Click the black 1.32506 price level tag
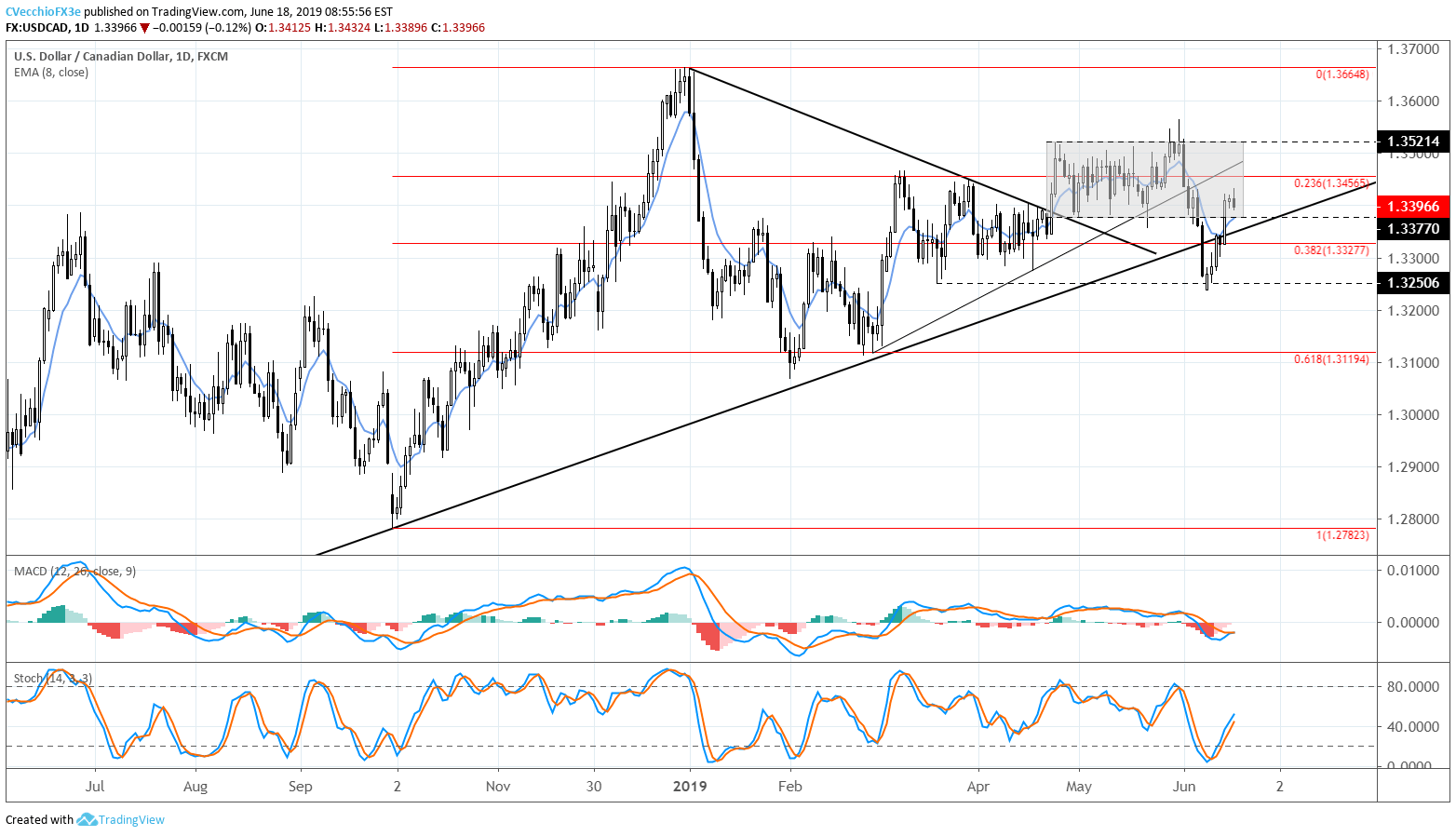Screen dimensions: 1456x836 click(x=1413, y=283)
